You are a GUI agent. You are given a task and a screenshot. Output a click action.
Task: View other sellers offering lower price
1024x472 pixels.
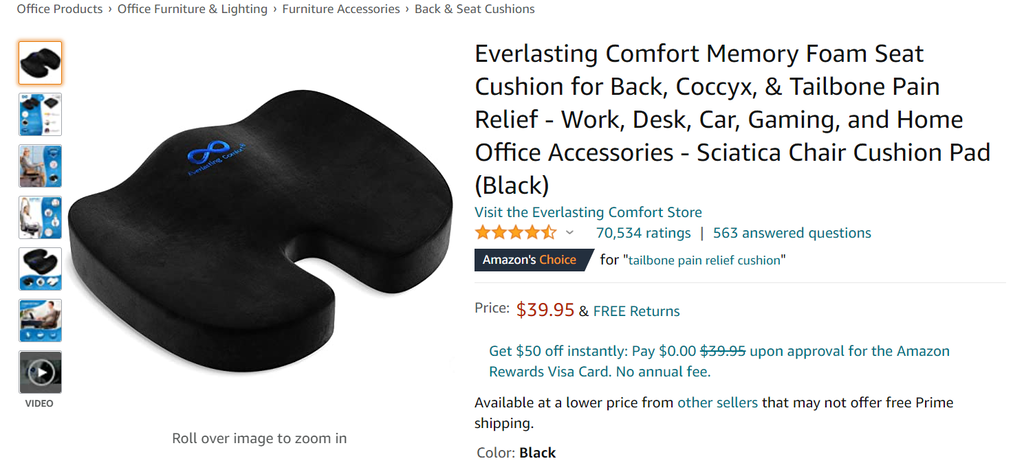(x=717, y=403)
